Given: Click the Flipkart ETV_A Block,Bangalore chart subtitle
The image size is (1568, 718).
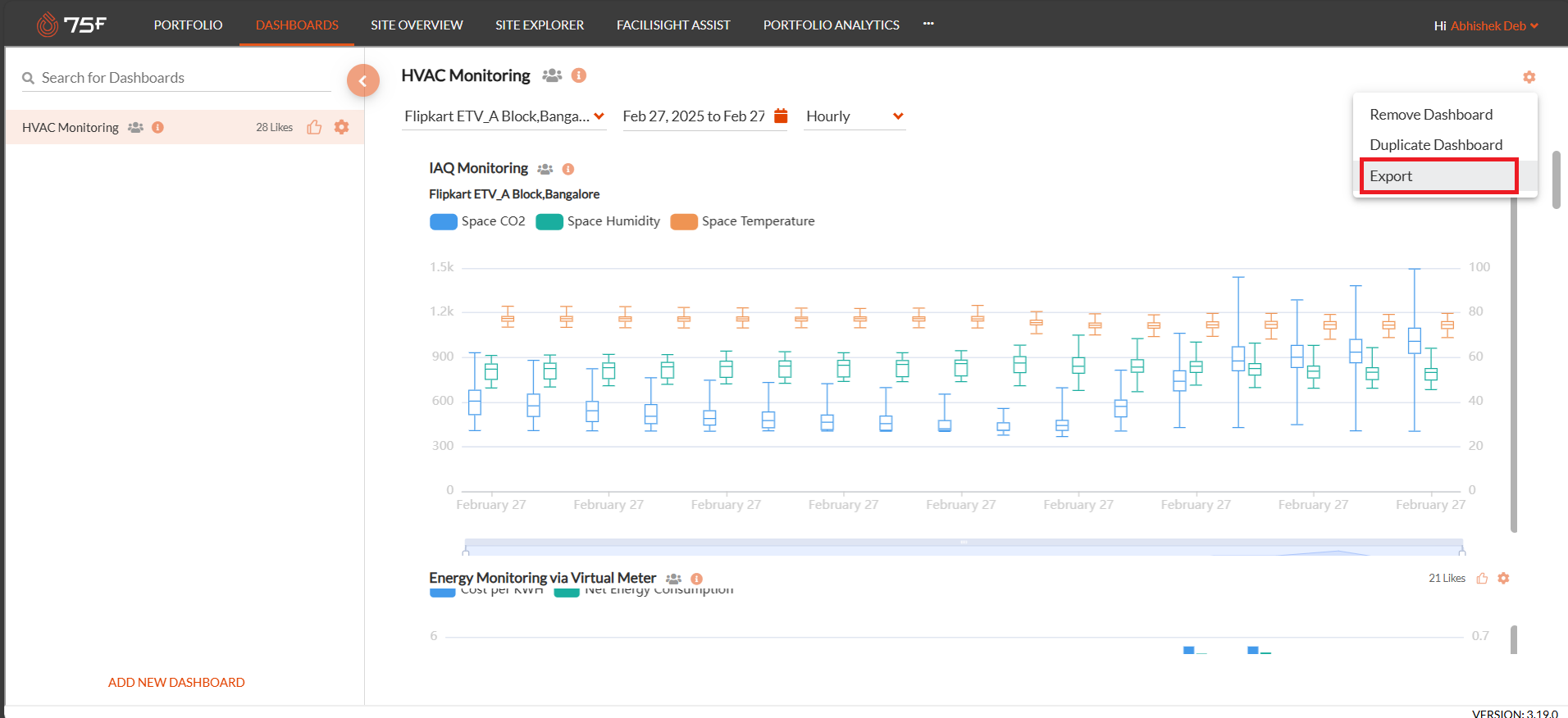Looking at the screenshot, I should [x=514, y=194].
